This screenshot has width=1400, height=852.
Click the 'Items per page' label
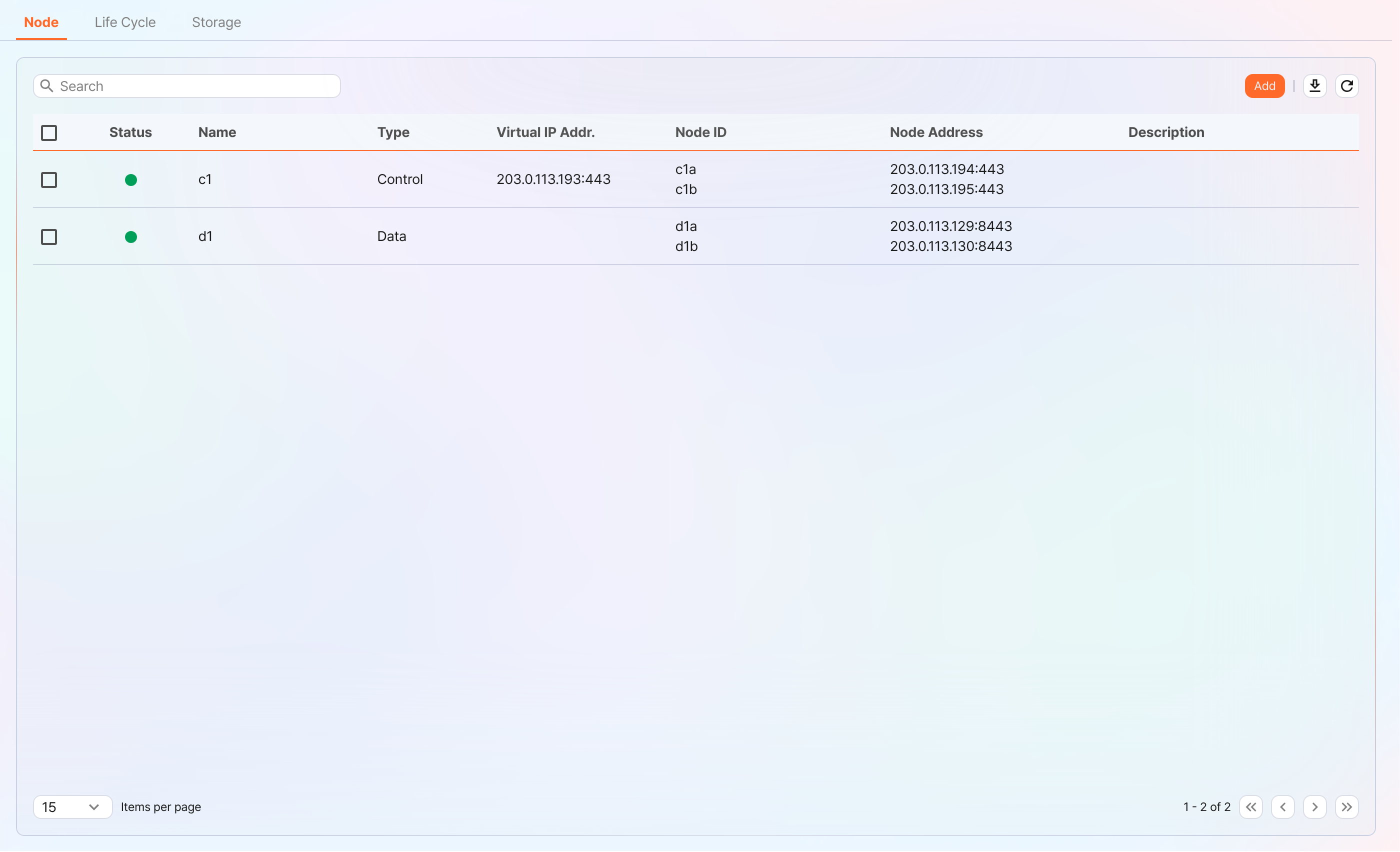tap(161, 807)
